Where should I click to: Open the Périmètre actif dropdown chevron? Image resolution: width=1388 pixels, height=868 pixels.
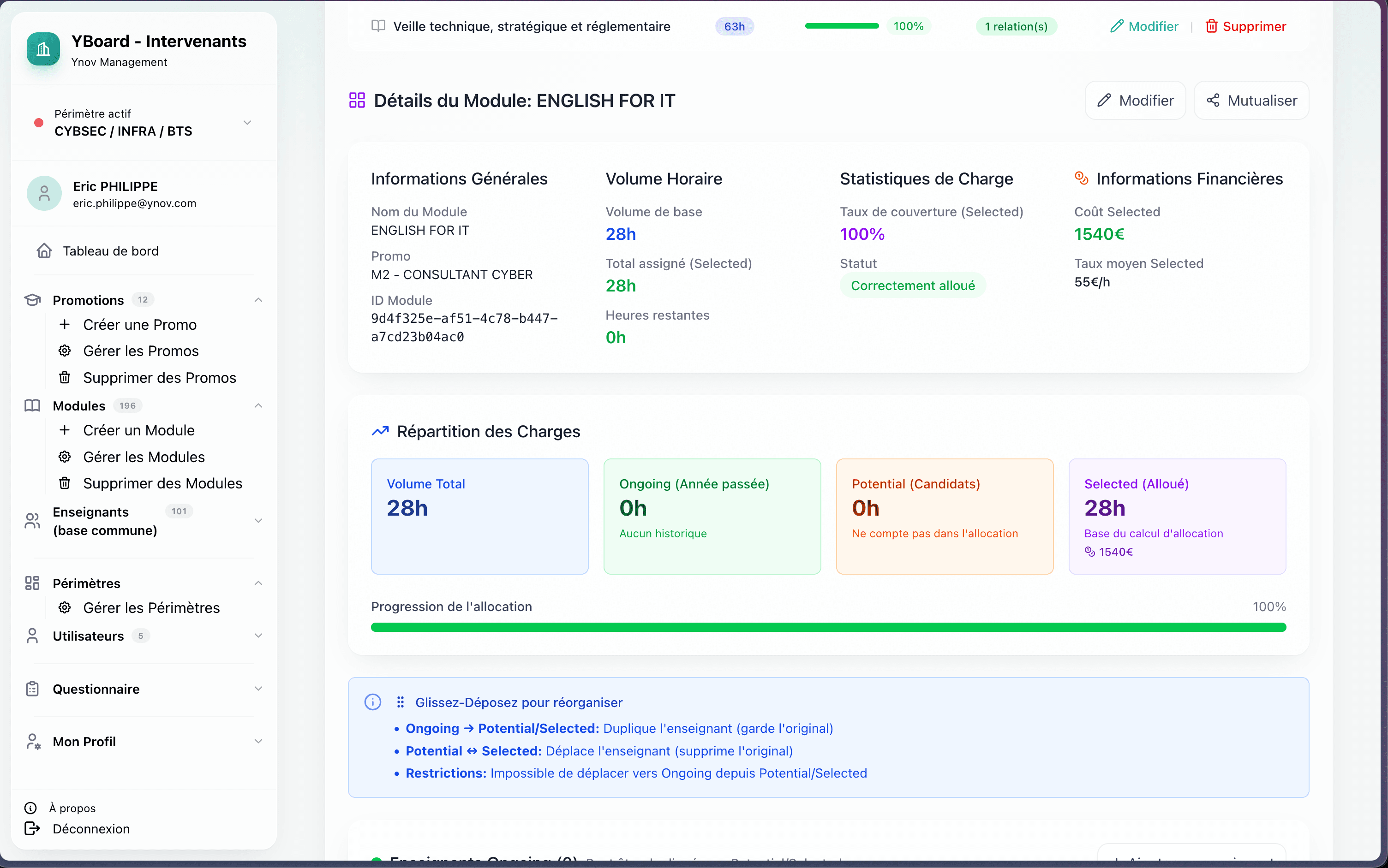247,123
